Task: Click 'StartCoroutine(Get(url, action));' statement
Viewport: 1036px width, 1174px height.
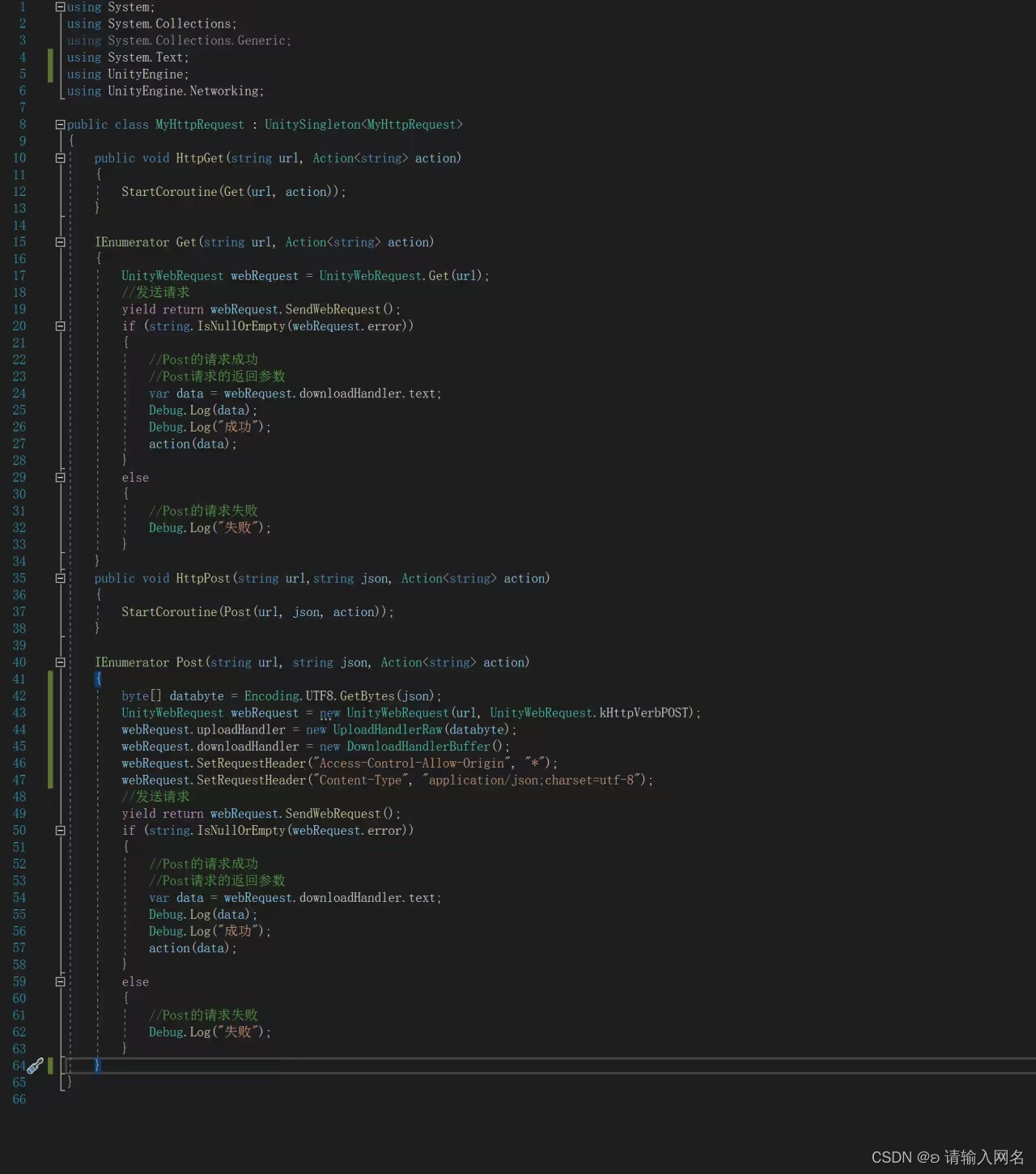Action: point(234,192)
